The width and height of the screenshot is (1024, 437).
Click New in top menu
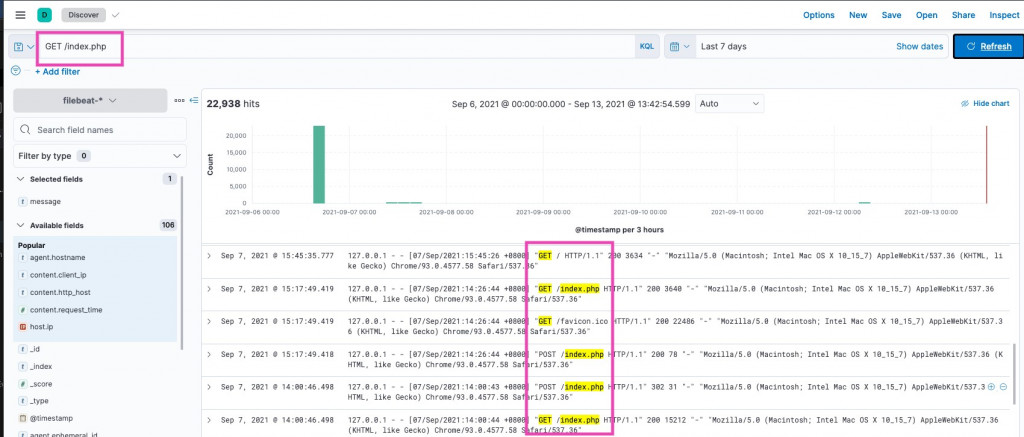858,15
